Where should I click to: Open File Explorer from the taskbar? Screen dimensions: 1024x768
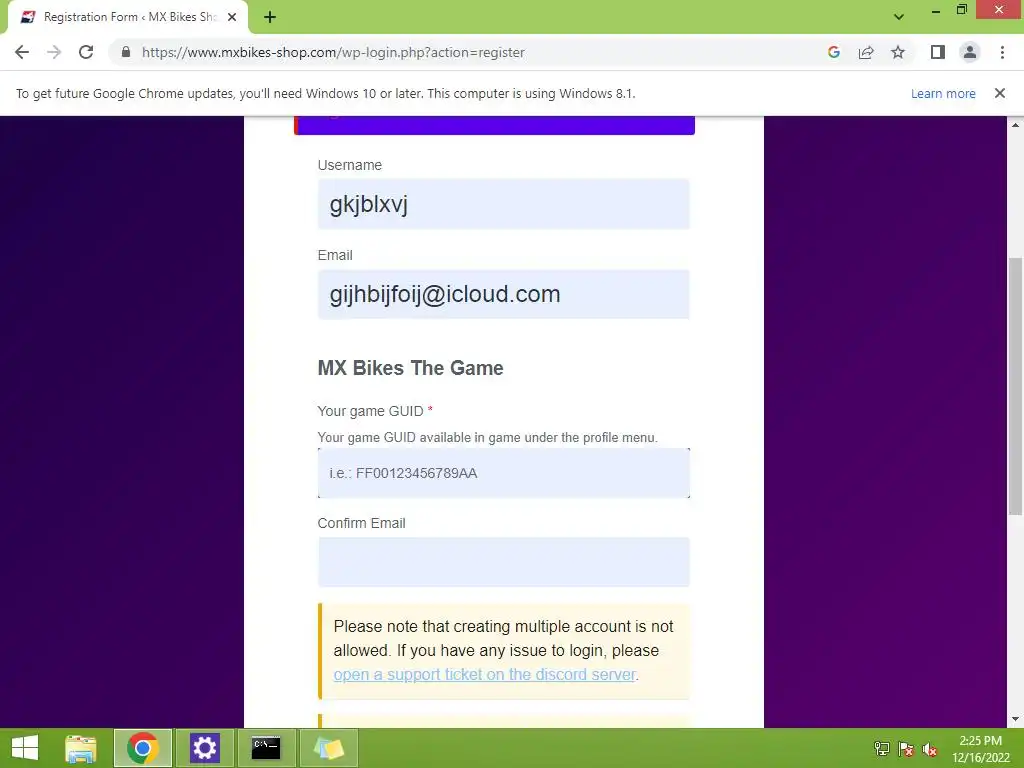[x=81, y=748]
